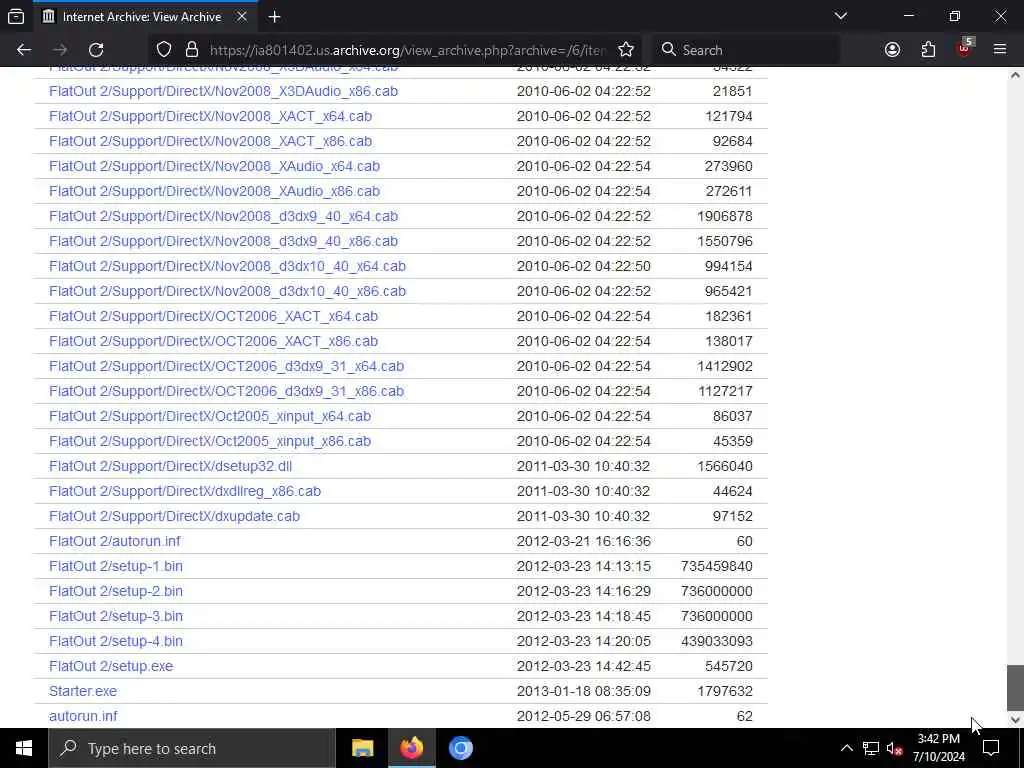This screenshot has height=768, width=1024.
Task: Open the taskbar clock and date
Action: coord(938,748)
